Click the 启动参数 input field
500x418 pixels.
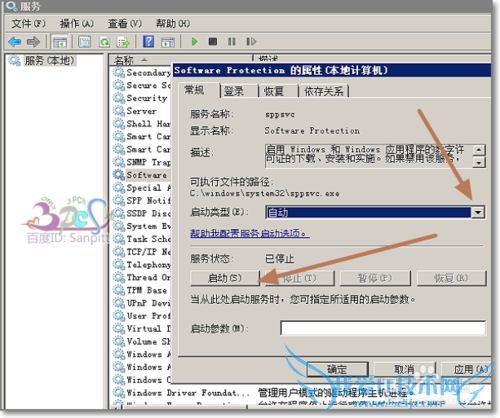(383, 328)
